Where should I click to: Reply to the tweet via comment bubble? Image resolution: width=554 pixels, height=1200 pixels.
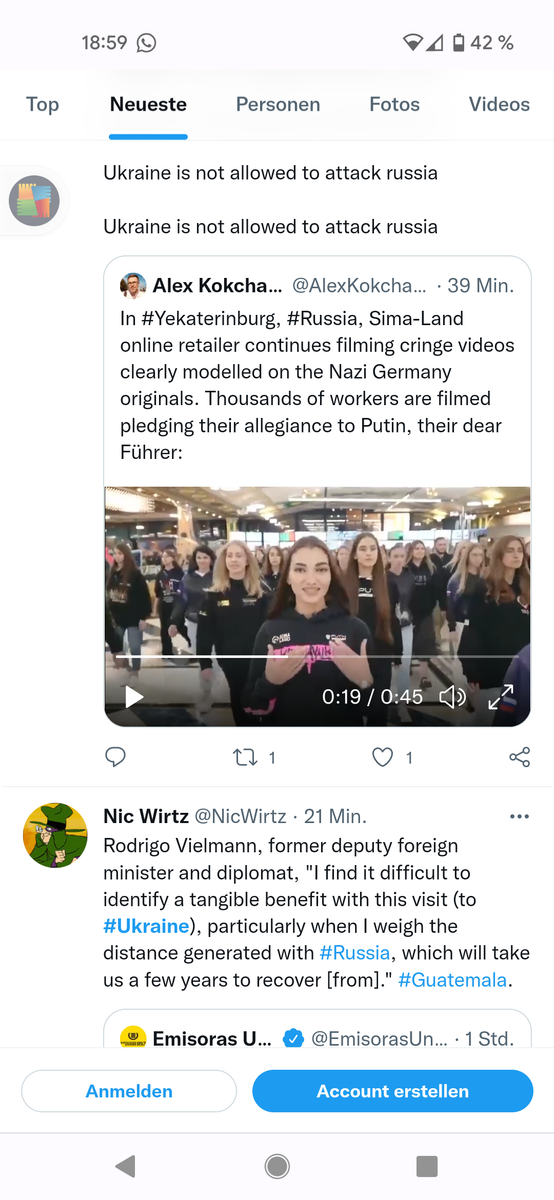[x=116, y=757]
